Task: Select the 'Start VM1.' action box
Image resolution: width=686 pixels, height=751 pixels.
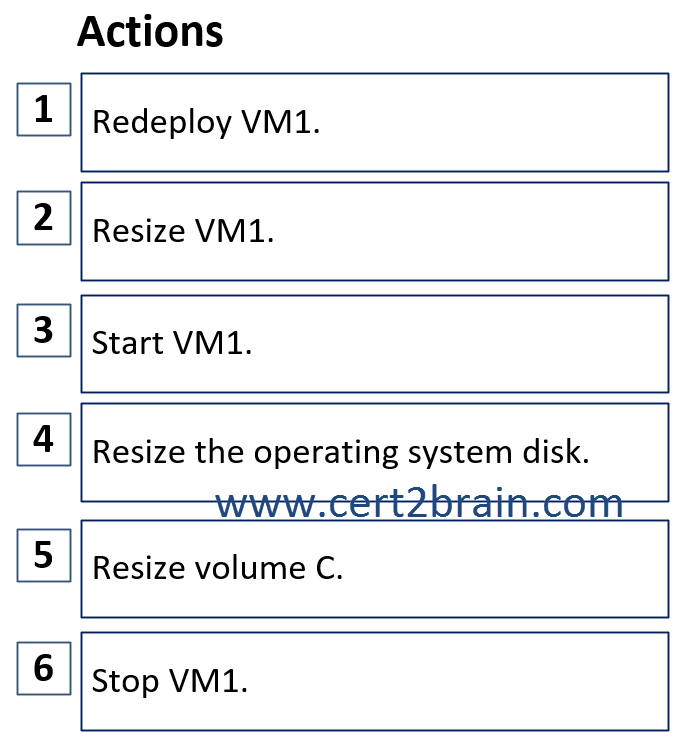Action: click(x=375, y=344)
